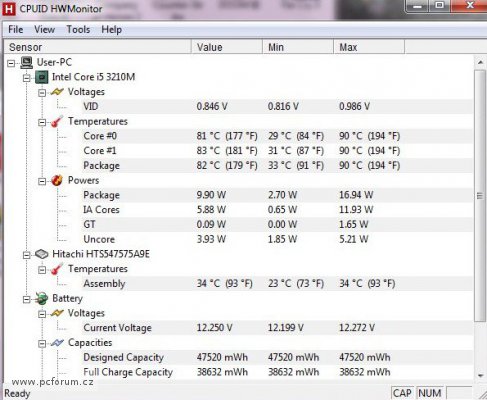Select the Assembly temperature row
The image size is (487, 400).
click(x=278, y=284)
